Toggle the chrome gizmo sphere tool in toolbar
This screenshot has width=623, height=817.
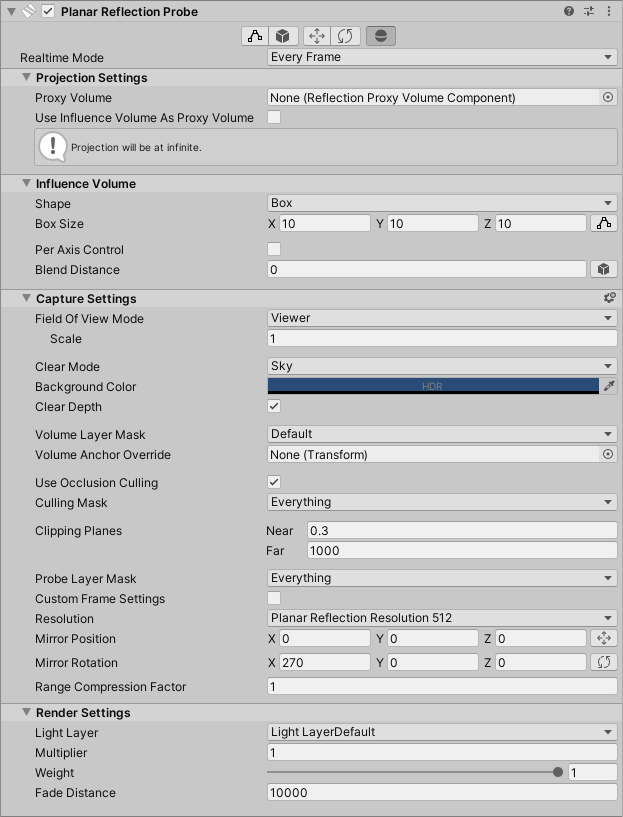381,36
